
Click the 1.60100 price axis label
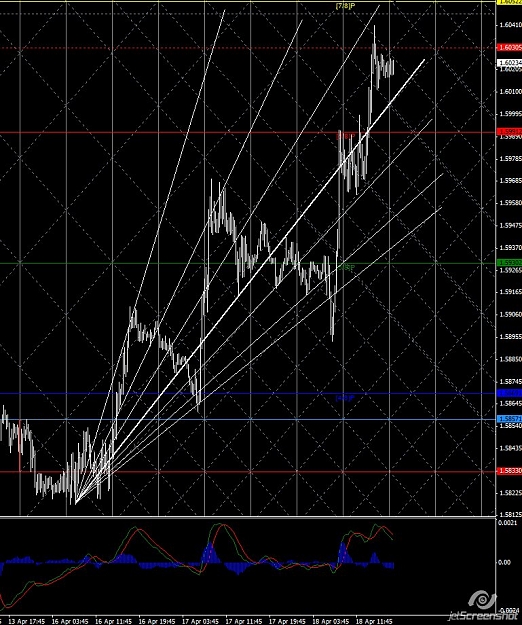coord(510,91)
